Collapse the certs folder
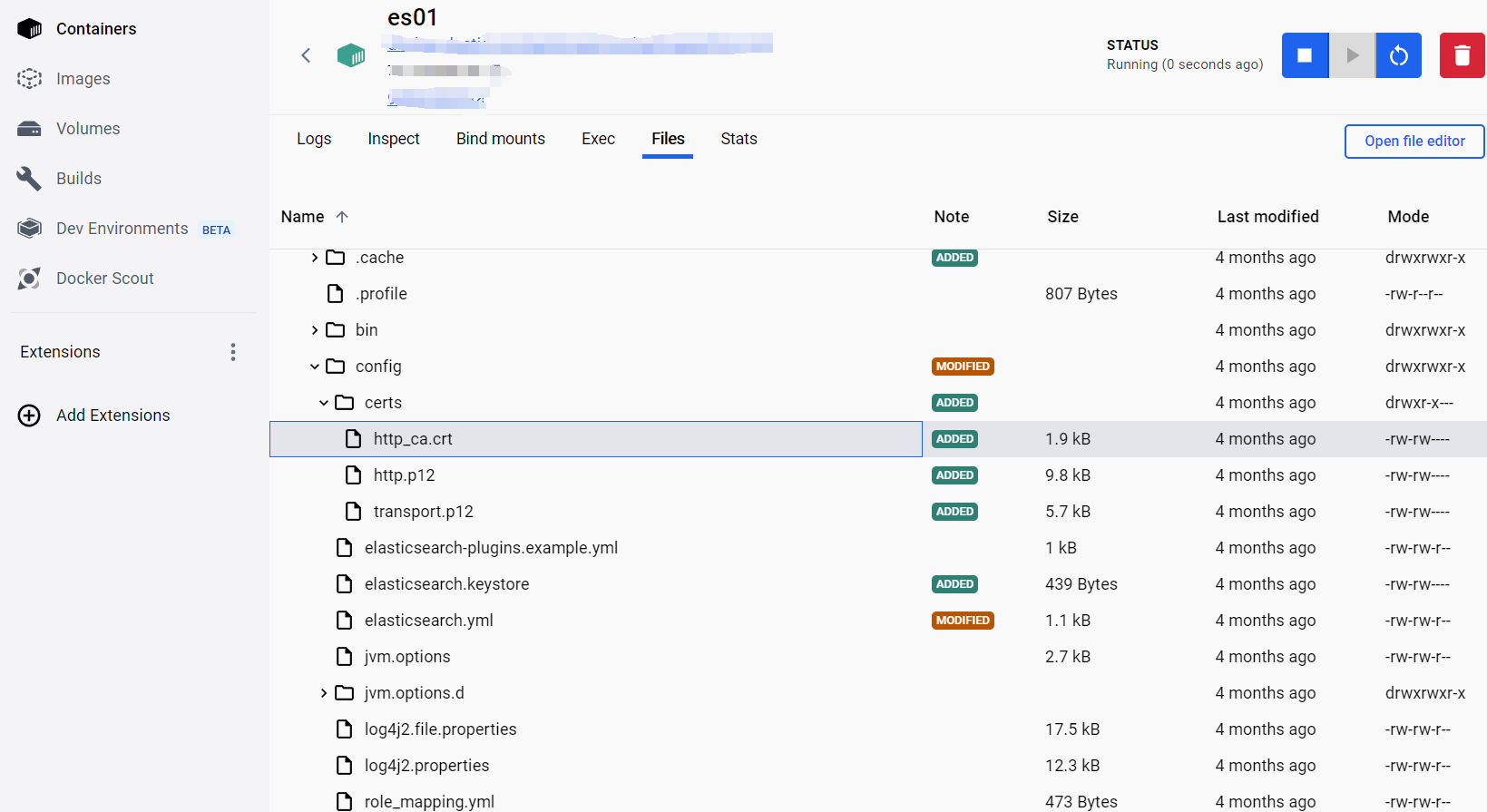 tap(324, 403)
